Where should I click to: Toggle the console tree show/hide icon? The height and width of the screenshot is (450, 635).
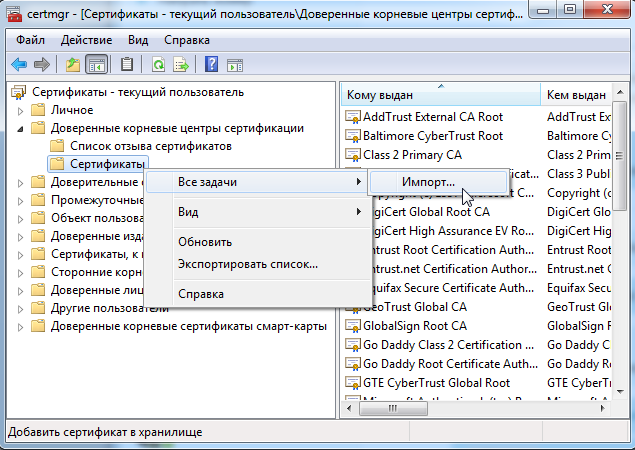click(96, 64)
